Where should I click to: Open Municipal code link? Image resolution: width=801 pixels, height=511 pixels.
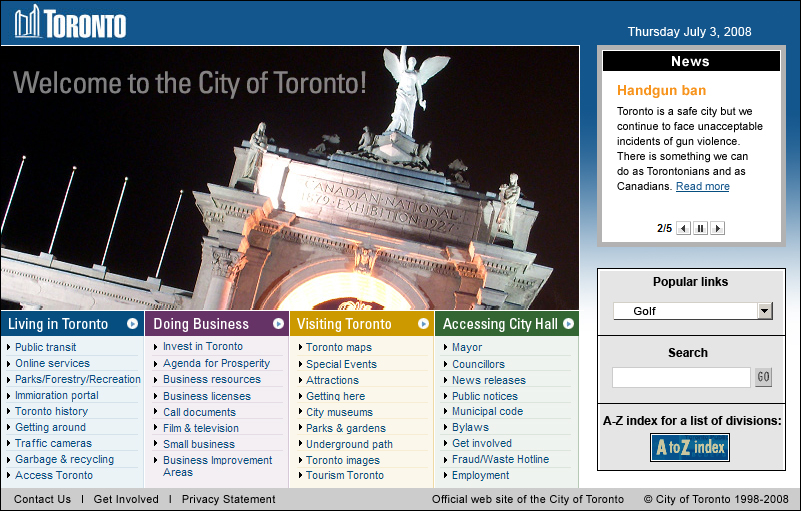[x=487, y=411]
